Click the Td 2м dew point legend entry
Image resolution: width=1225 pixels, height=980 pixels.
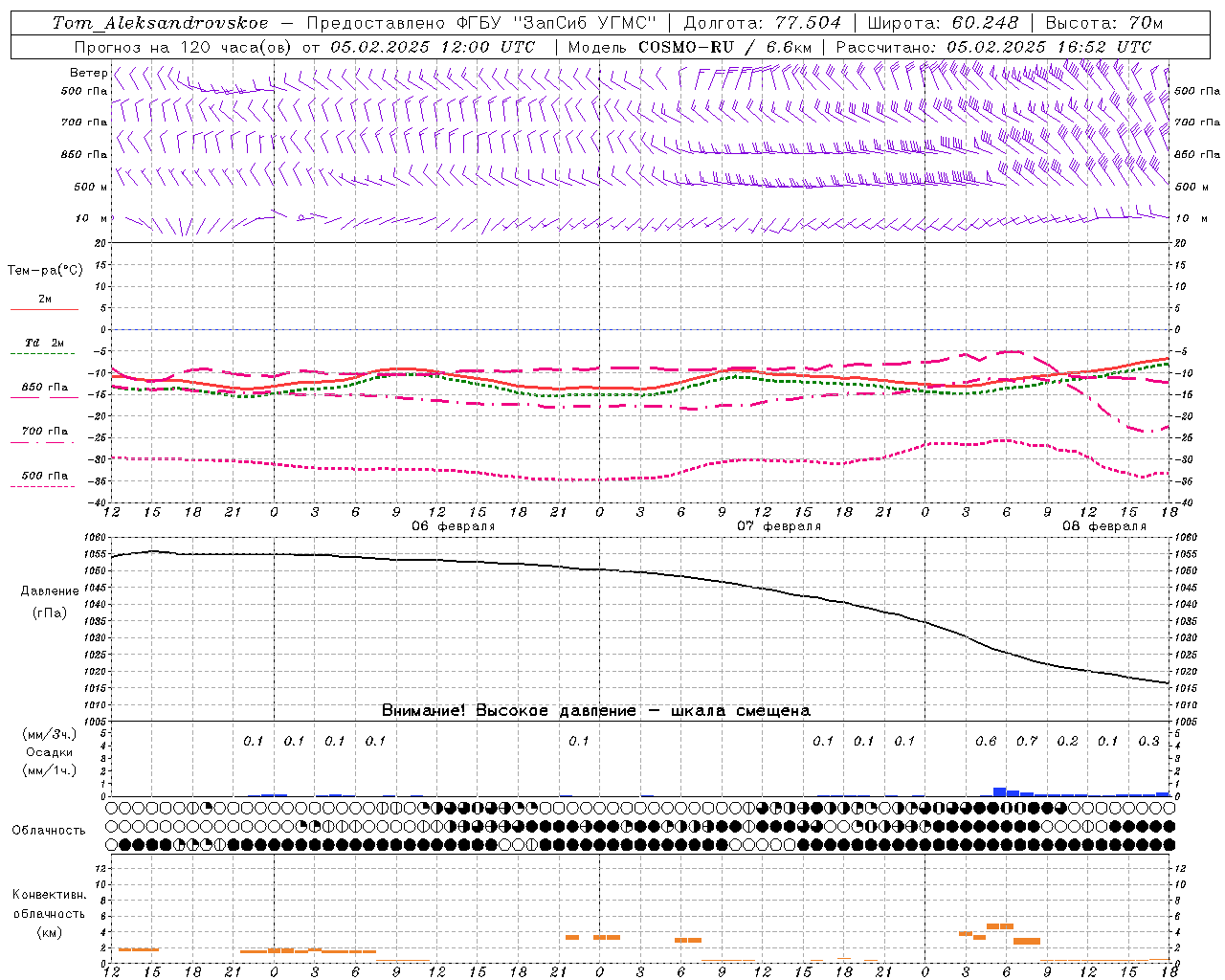[x=45, y=343]
